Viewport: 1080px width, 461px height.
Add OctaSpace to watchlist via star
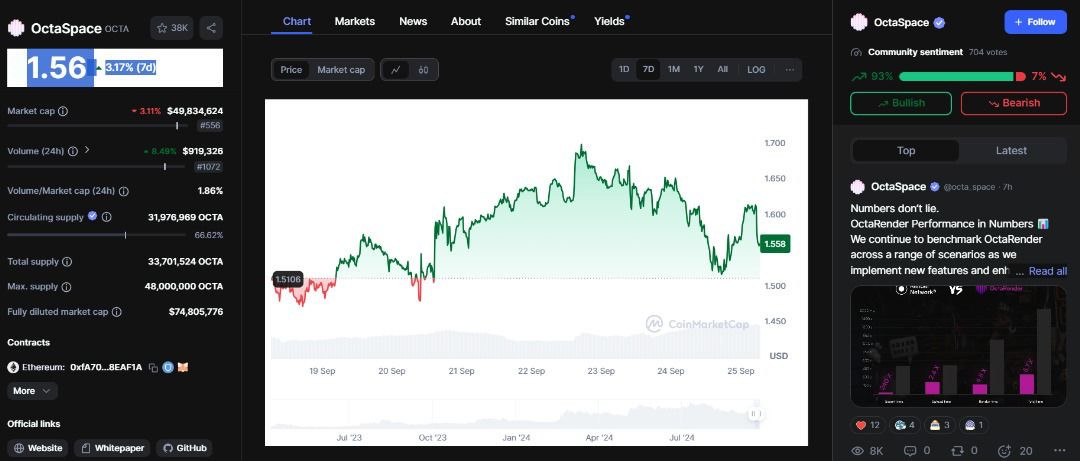point(172,28)
